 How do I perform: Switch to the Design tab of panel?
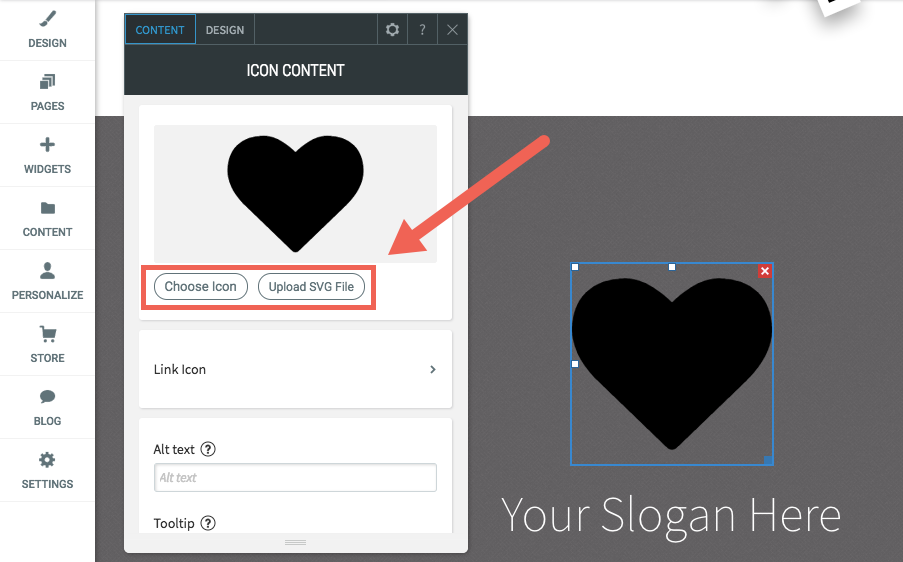tap(225, 29)
